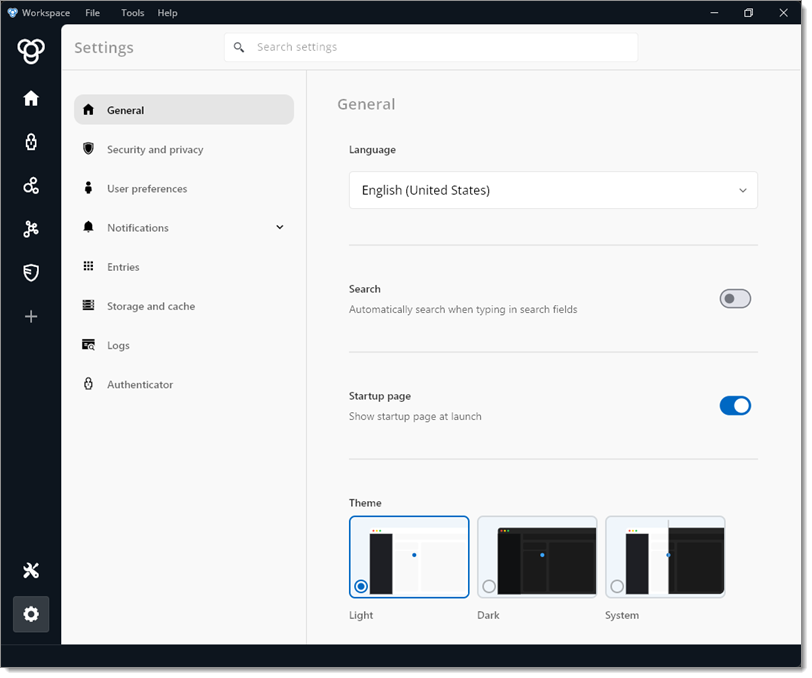Click the 'Settings' page title
812x678 pixels.
[x=104, y=48]
